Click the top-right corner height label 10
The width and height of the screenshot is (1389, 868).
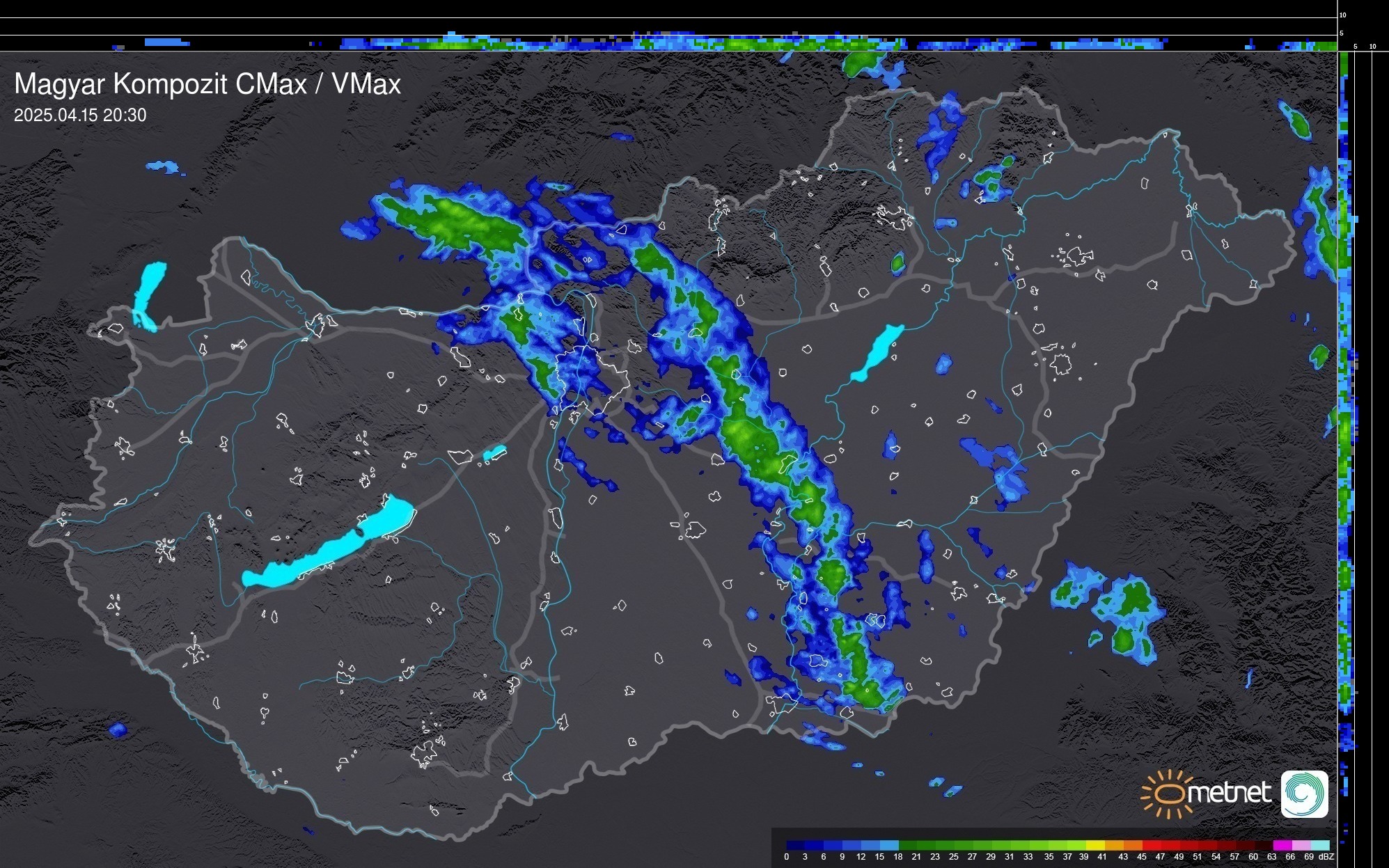click(1343, 15)
